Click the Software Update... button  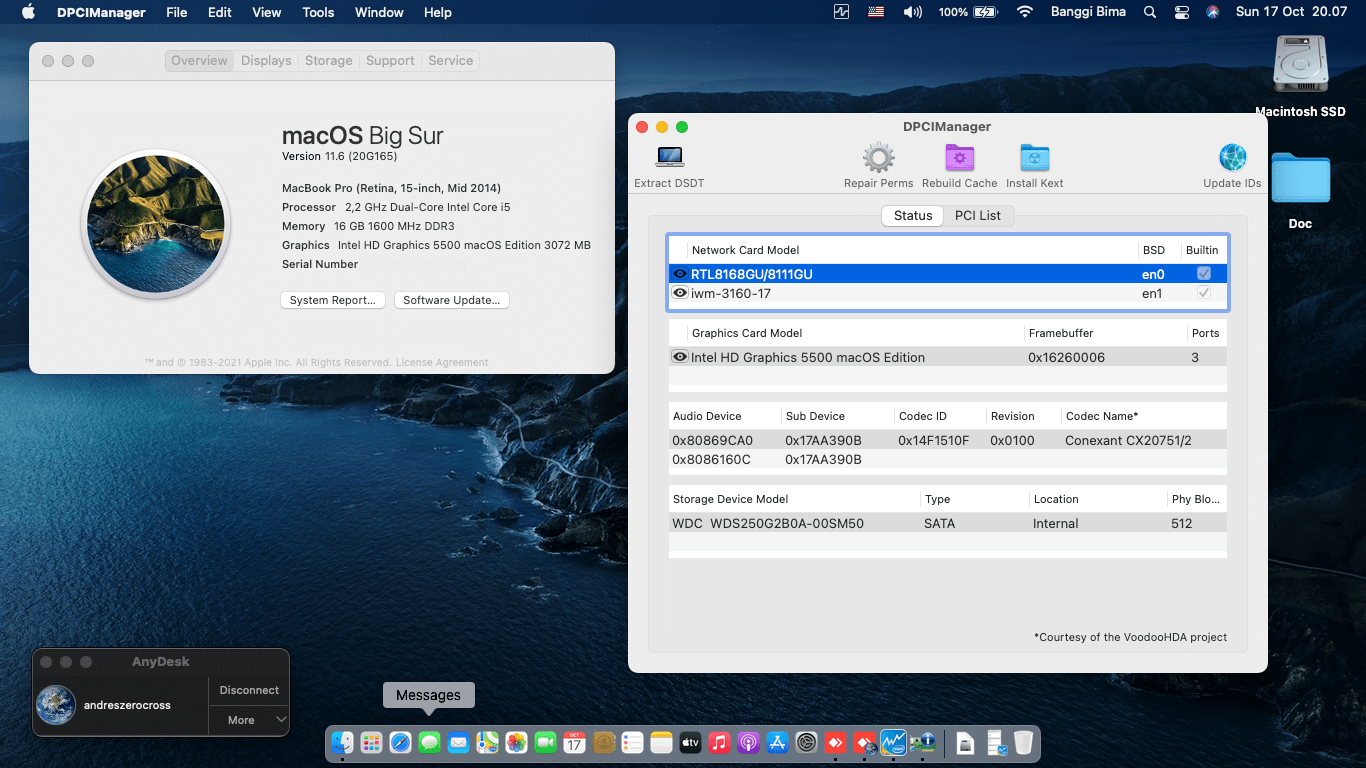pyautogui.click(x=452, y=300)
